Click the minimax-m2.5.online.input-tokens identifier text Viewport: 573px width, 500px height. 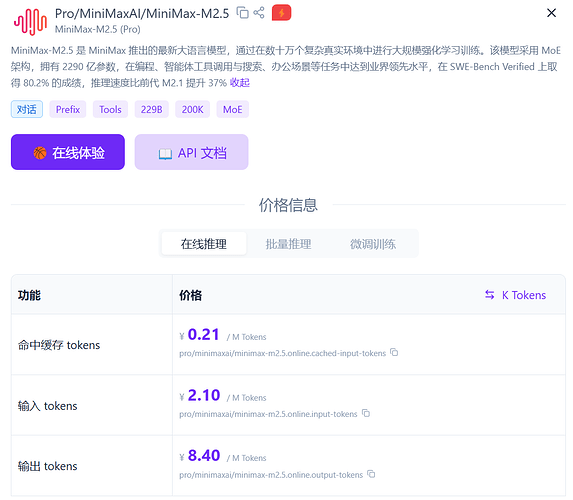tap(268, 414)
